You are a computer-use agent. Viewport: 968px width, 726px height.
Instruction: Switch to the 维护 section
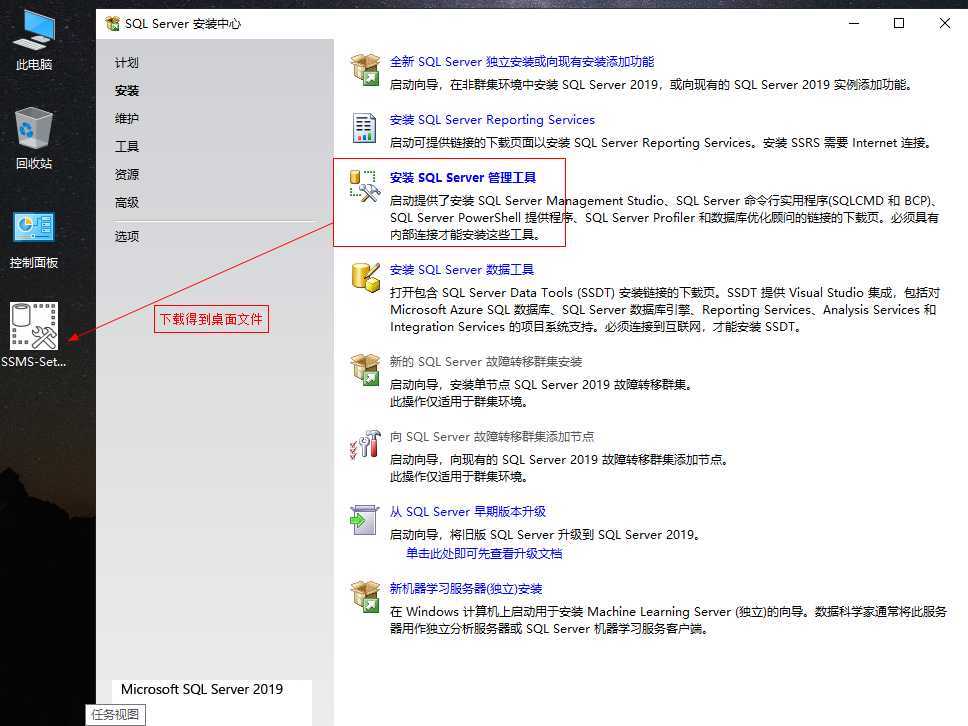127,119
